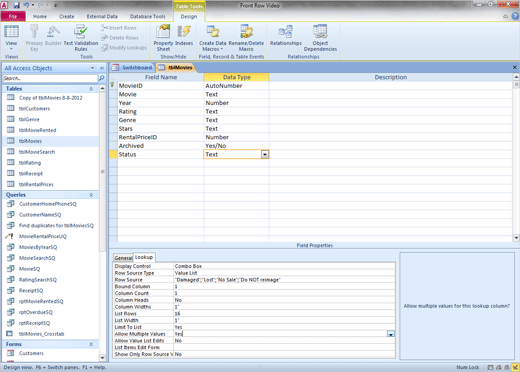
Task: Open the Help question mark icon
Action: (515, 16)
